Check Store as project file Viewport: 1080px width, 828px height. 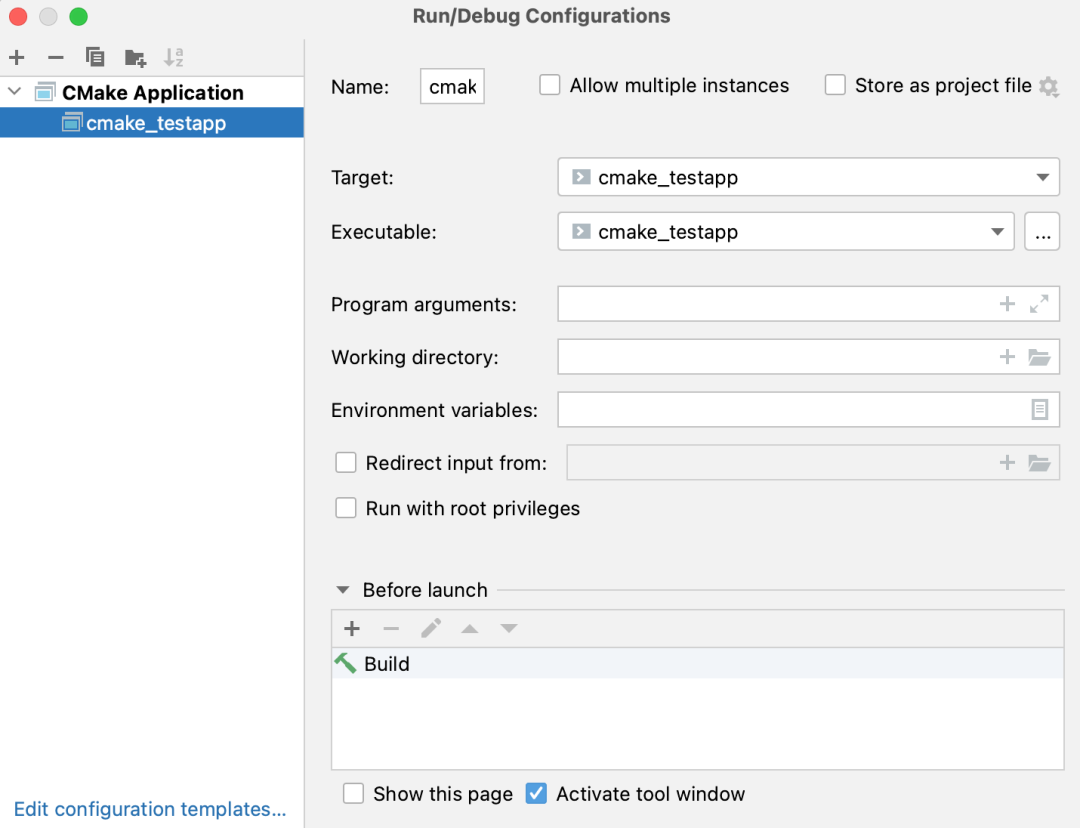click(x=835, y=85)
